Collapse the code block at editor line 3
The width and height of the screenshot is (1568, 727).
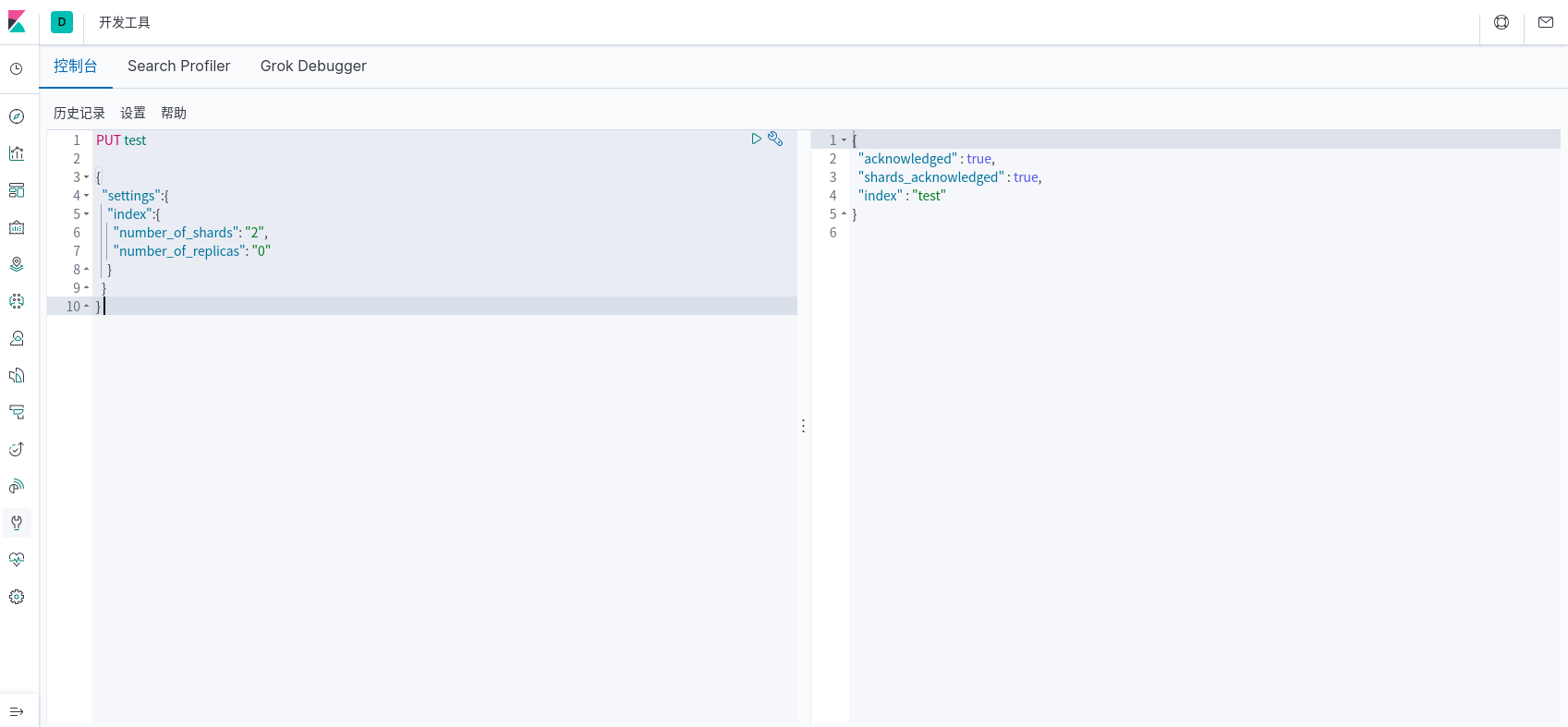coord(87,177)
